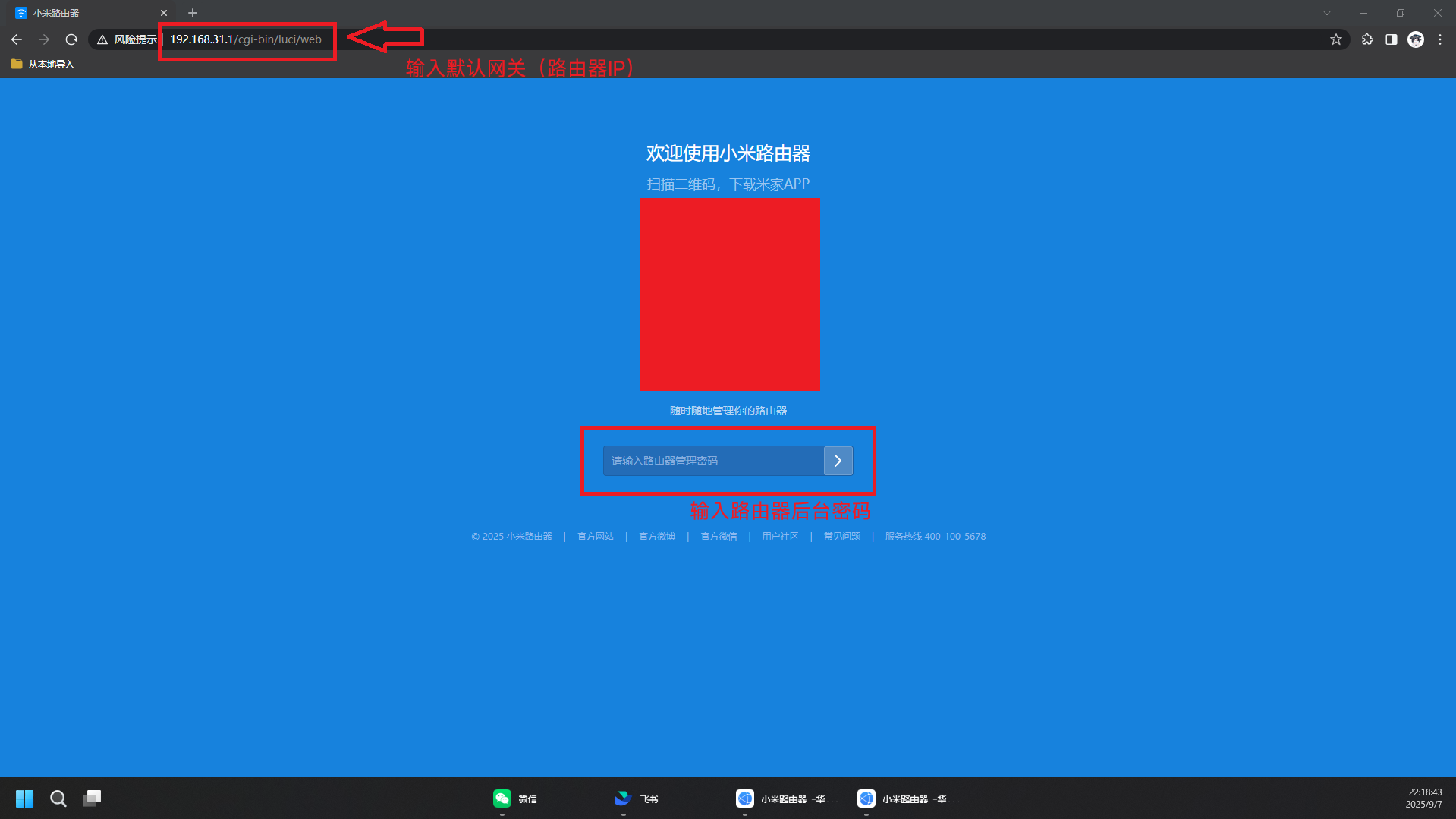1456x819 pixels.
Task: Click the router admin password field
Action: (x=712, y=461)
